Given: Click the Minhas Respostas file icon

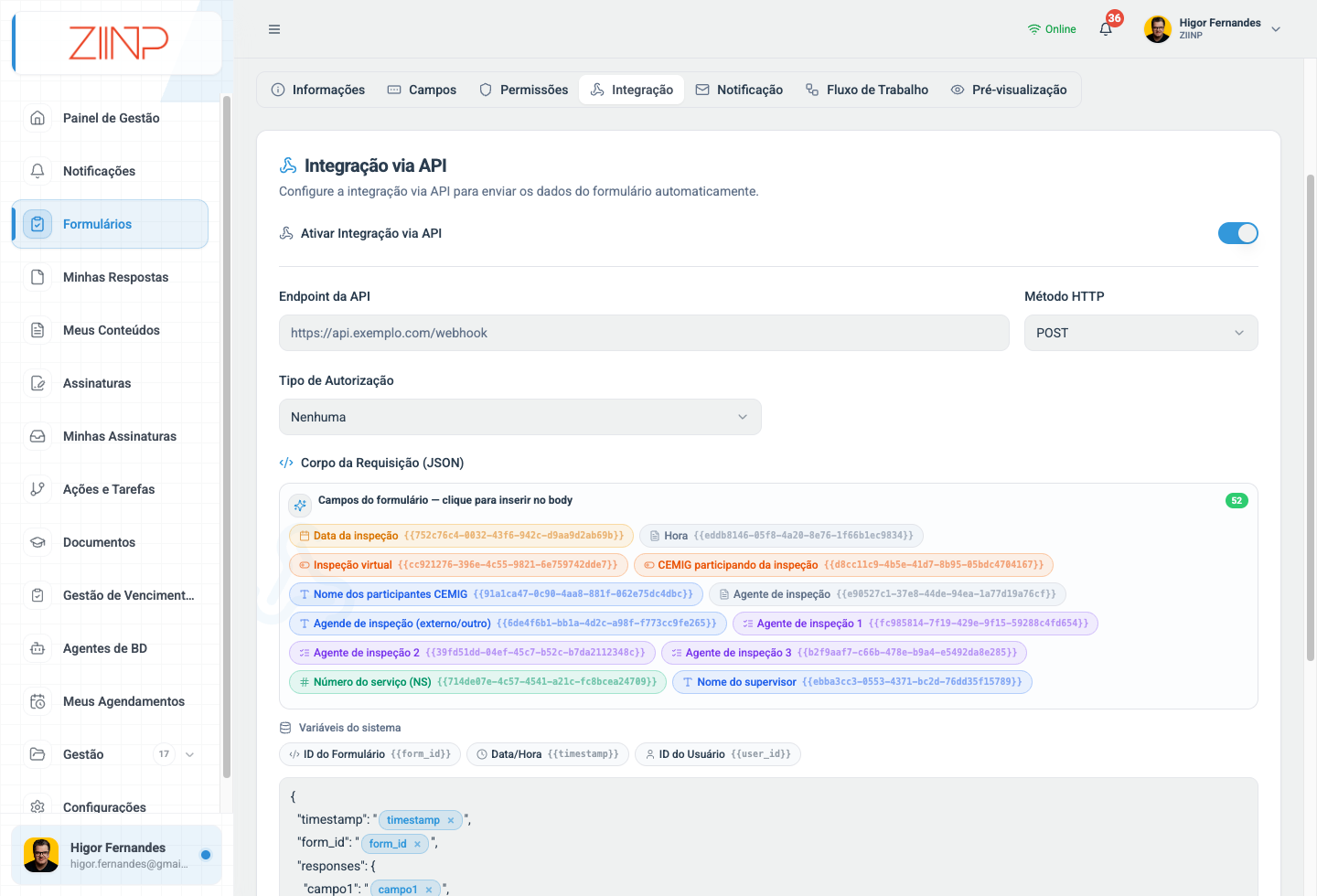Looking at the screenshot, I should point(37,277).
